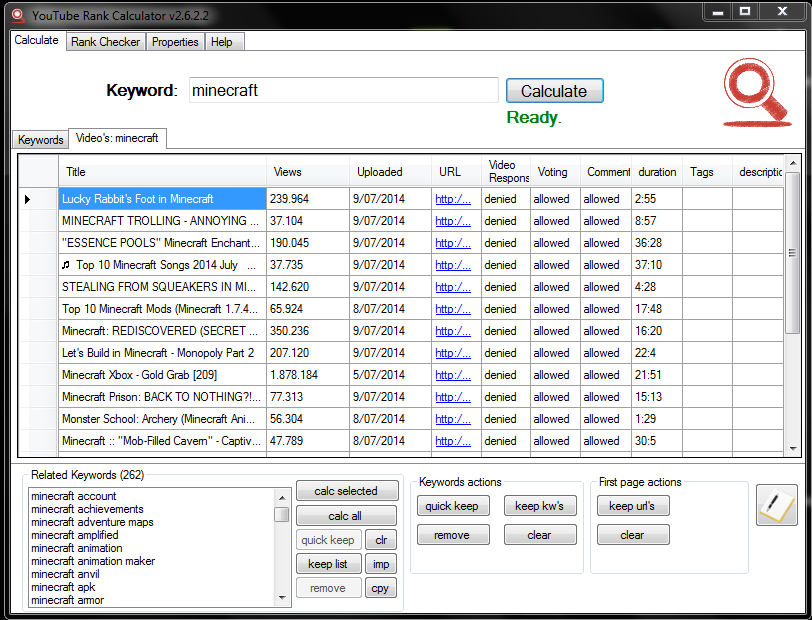Click quick keep under Keywords actions

tap(453, 506)
